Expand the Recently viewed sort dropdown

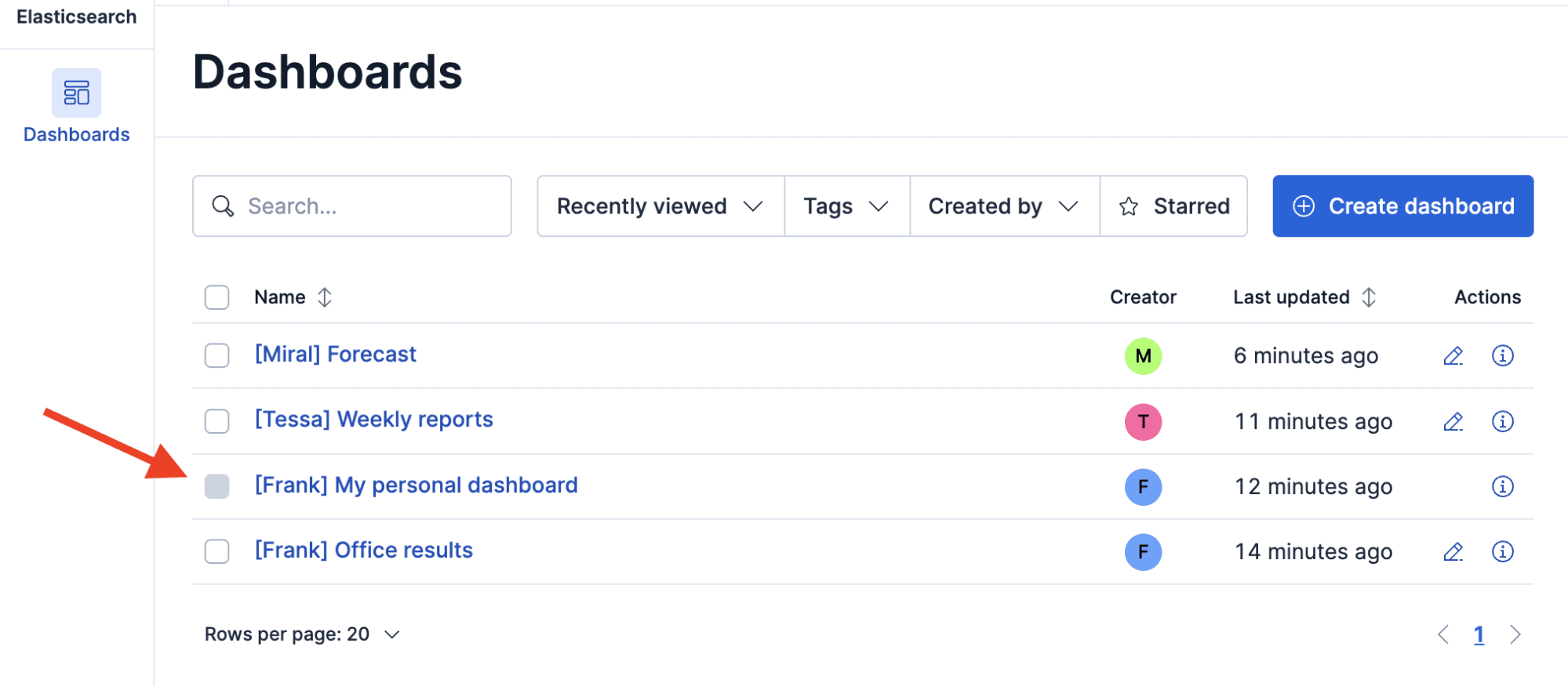coord(660,206)
